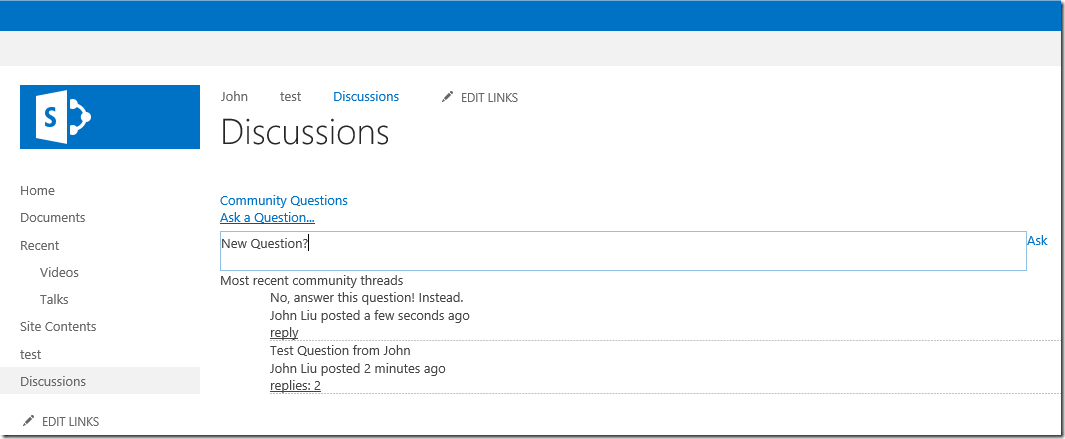Select Discussions in the left sidebar

pyautogui.click(x=53, y=382)
